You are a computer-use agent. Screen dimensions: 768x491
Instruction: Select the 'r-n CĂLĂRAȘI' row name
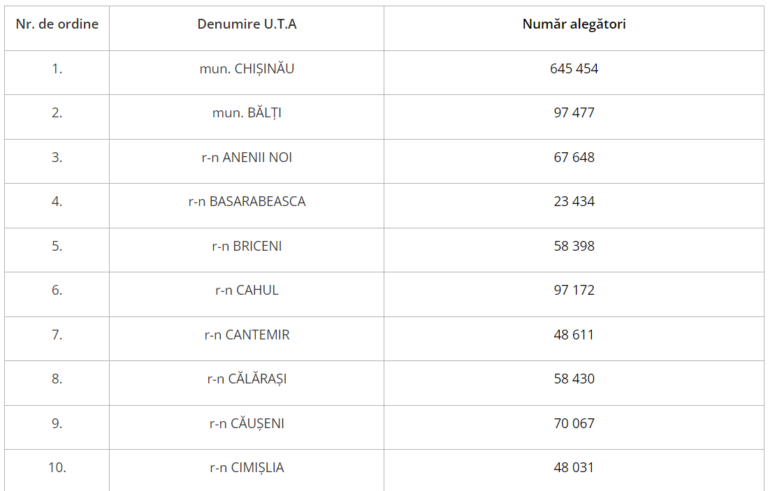coord(247,379)
